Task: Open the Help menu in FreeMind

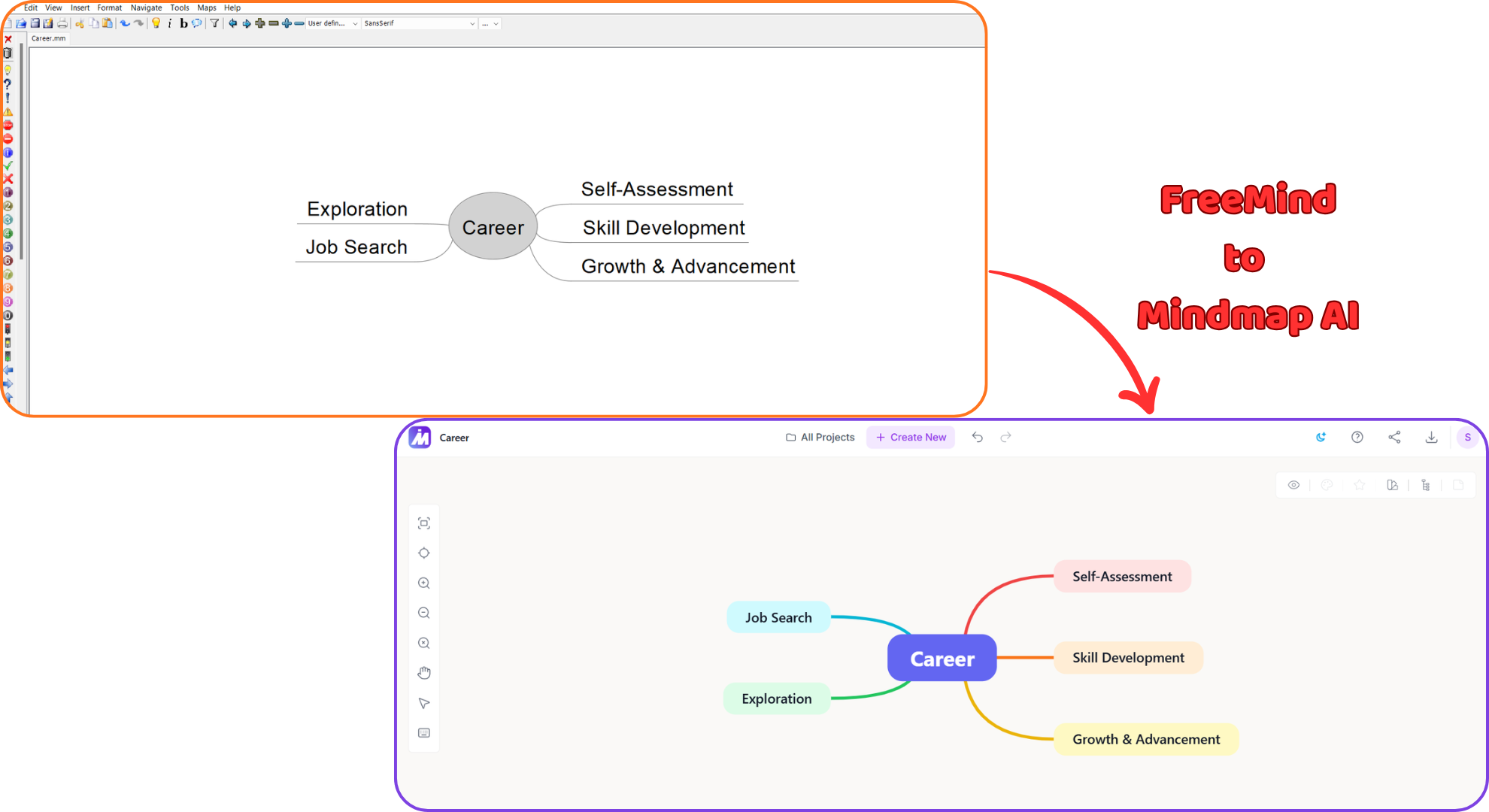Action: click(x=232, y=8)
